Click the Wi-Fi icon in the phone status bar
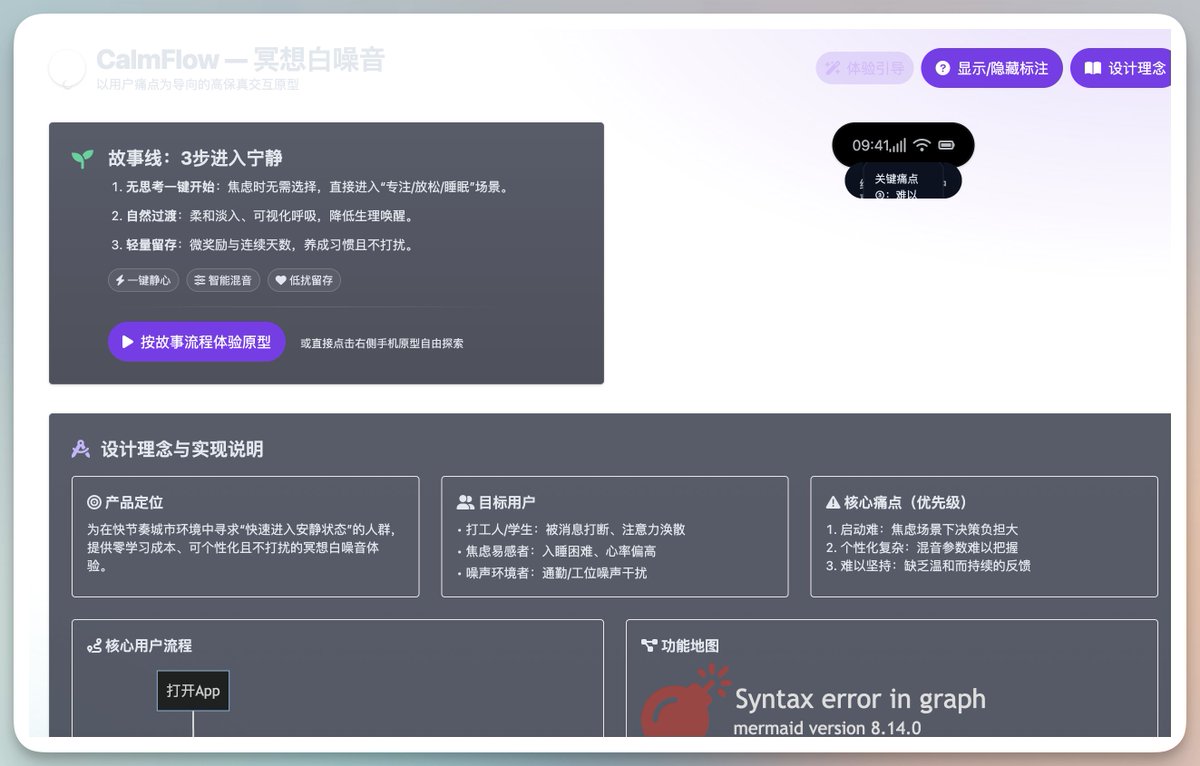Screen dimensions: 1200x766 coord(922,145)
